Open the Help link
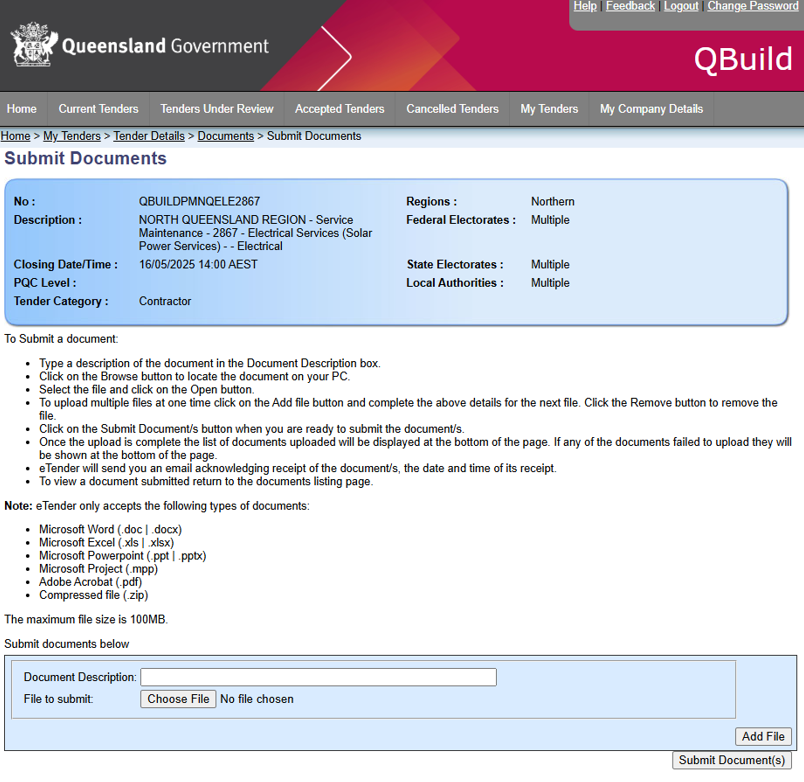 (x=585, y=6)
